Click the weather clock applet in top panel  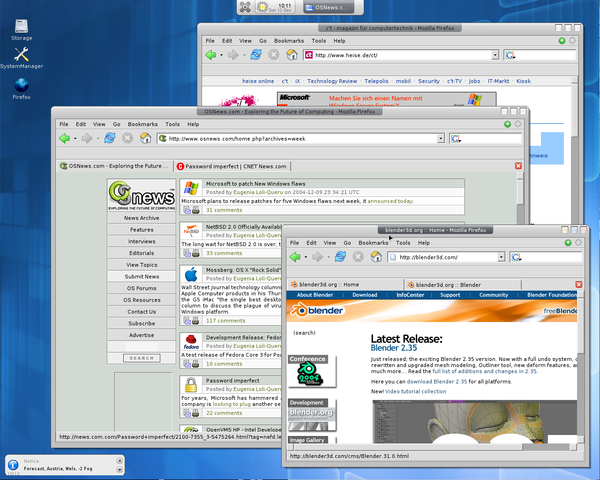coord(277,7)
